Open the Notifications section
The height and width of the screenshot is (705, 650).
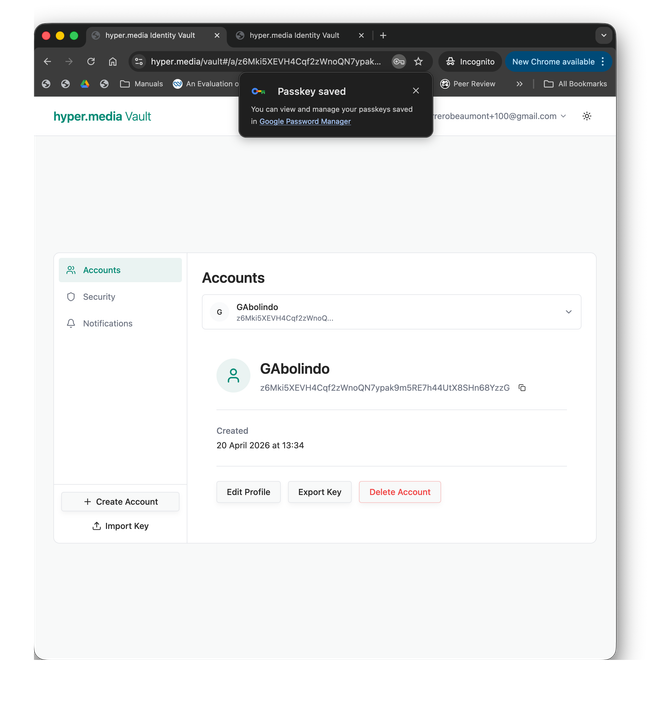click(x=107, y=324)
